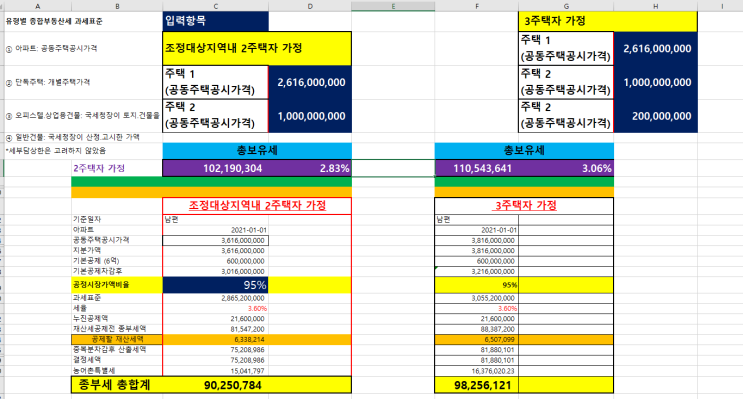Select the 6,338,214 deduction value
Viewport: 743px width, 399px height.
pyautogui.click(x=216, y=339)
